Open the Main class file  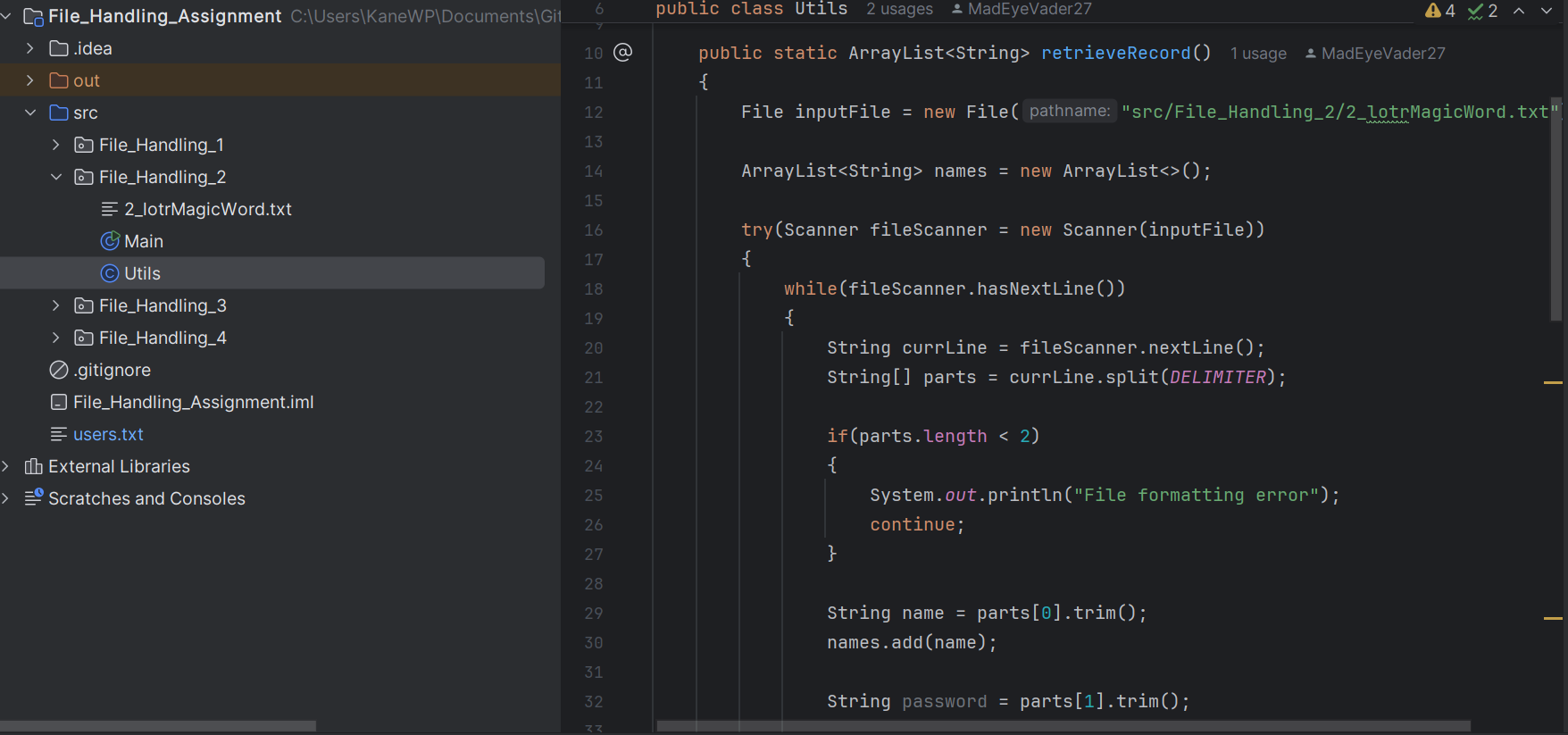[143, 241]
